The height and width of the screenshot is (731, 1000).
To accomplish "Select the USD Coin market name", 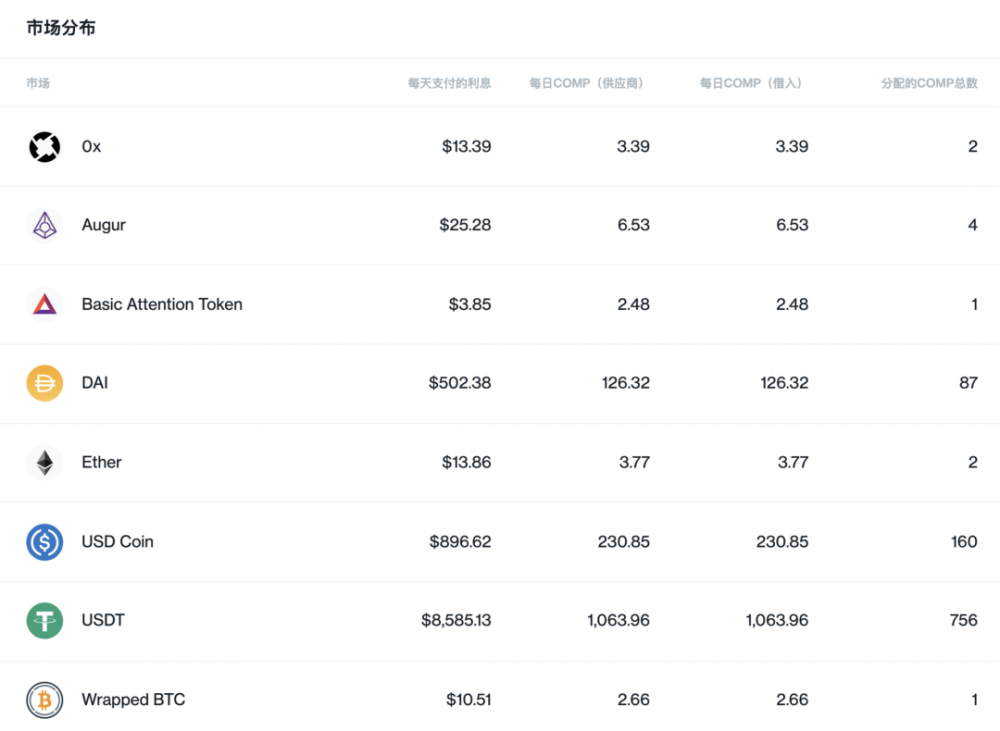I will (x=118, y=541).
